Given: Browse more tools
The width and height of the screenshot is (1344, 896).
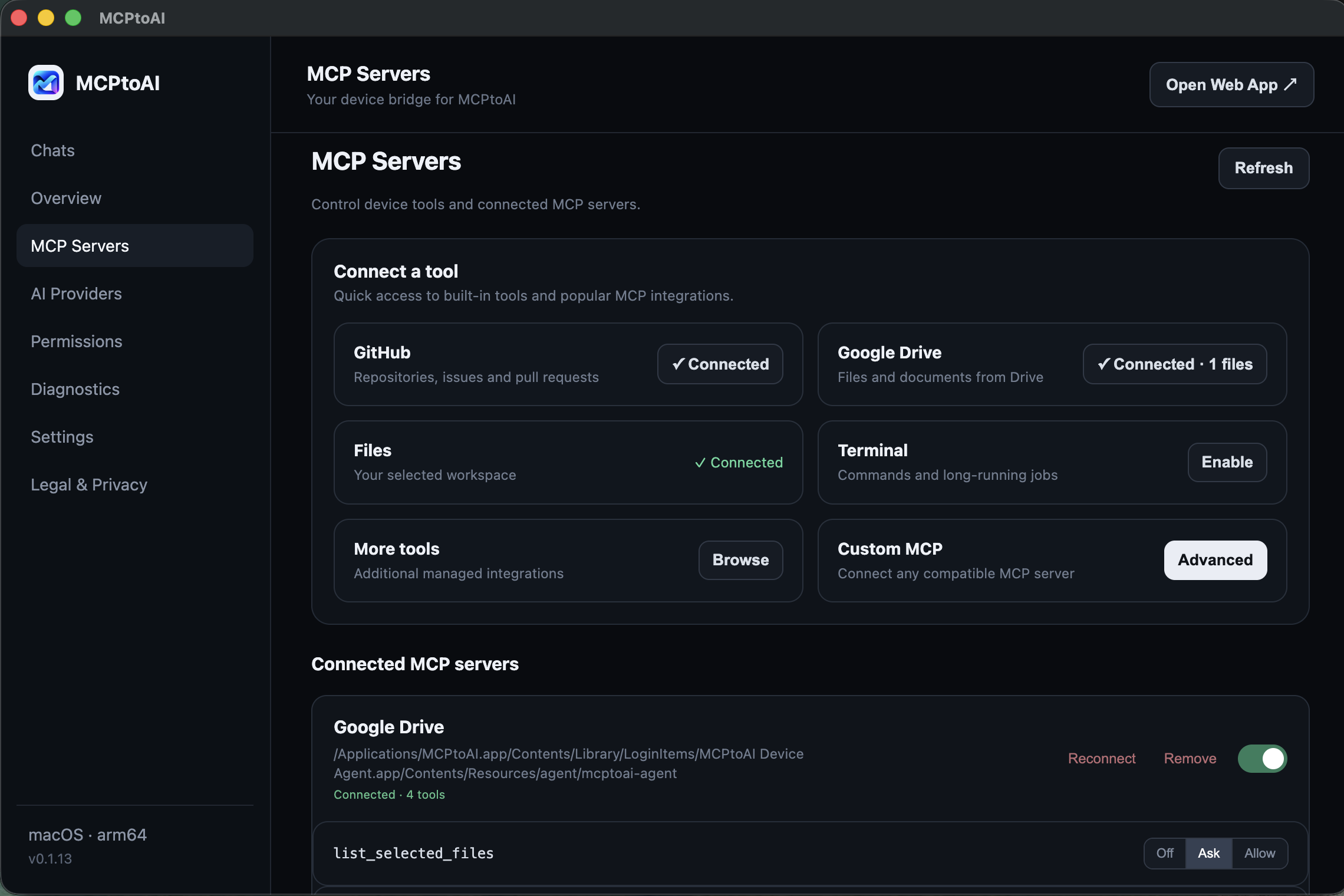Looking at the screenshot, I should (741, 560).
